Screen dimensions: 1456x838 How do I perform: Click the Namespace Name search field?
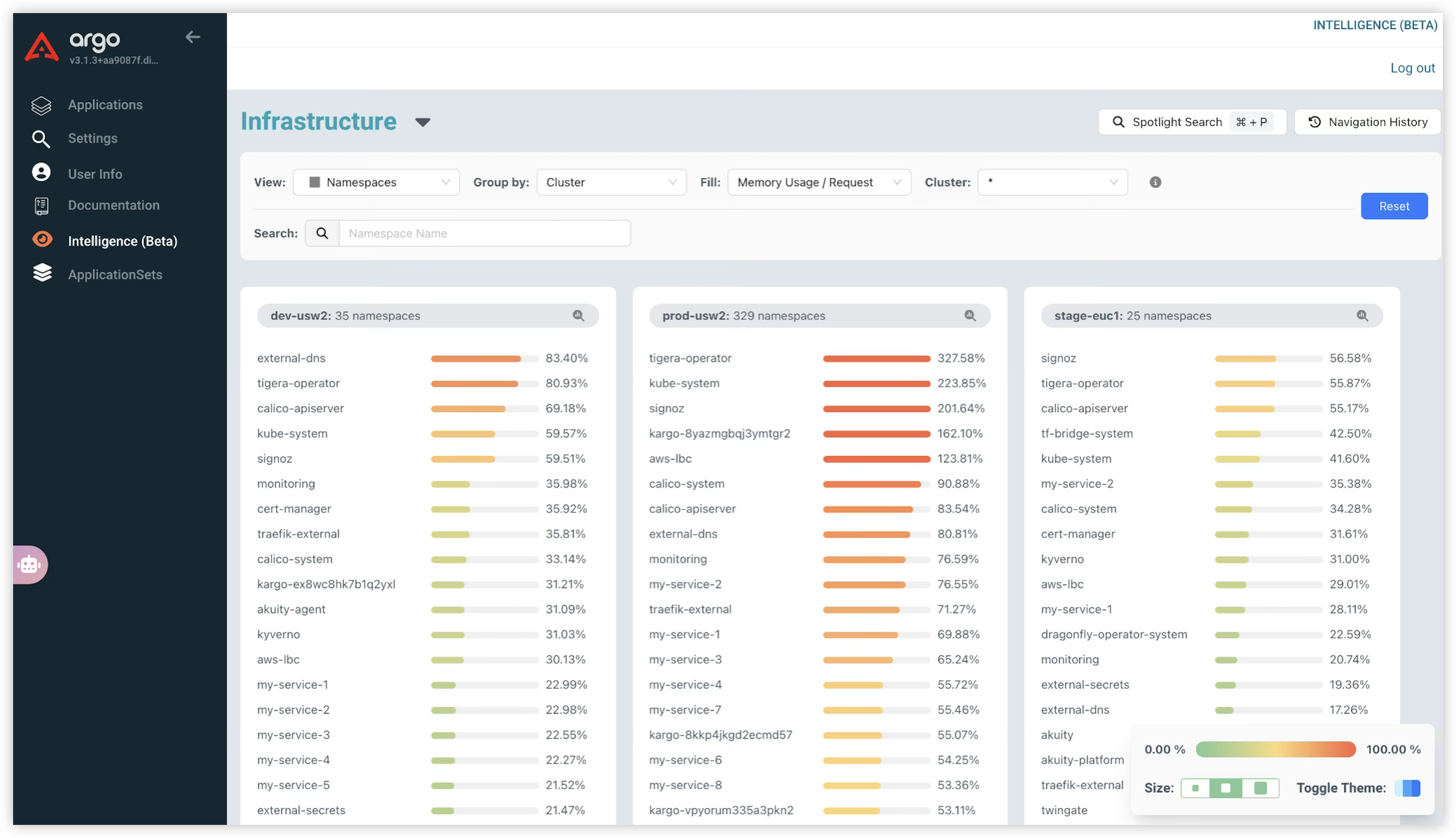pos(484,234)
